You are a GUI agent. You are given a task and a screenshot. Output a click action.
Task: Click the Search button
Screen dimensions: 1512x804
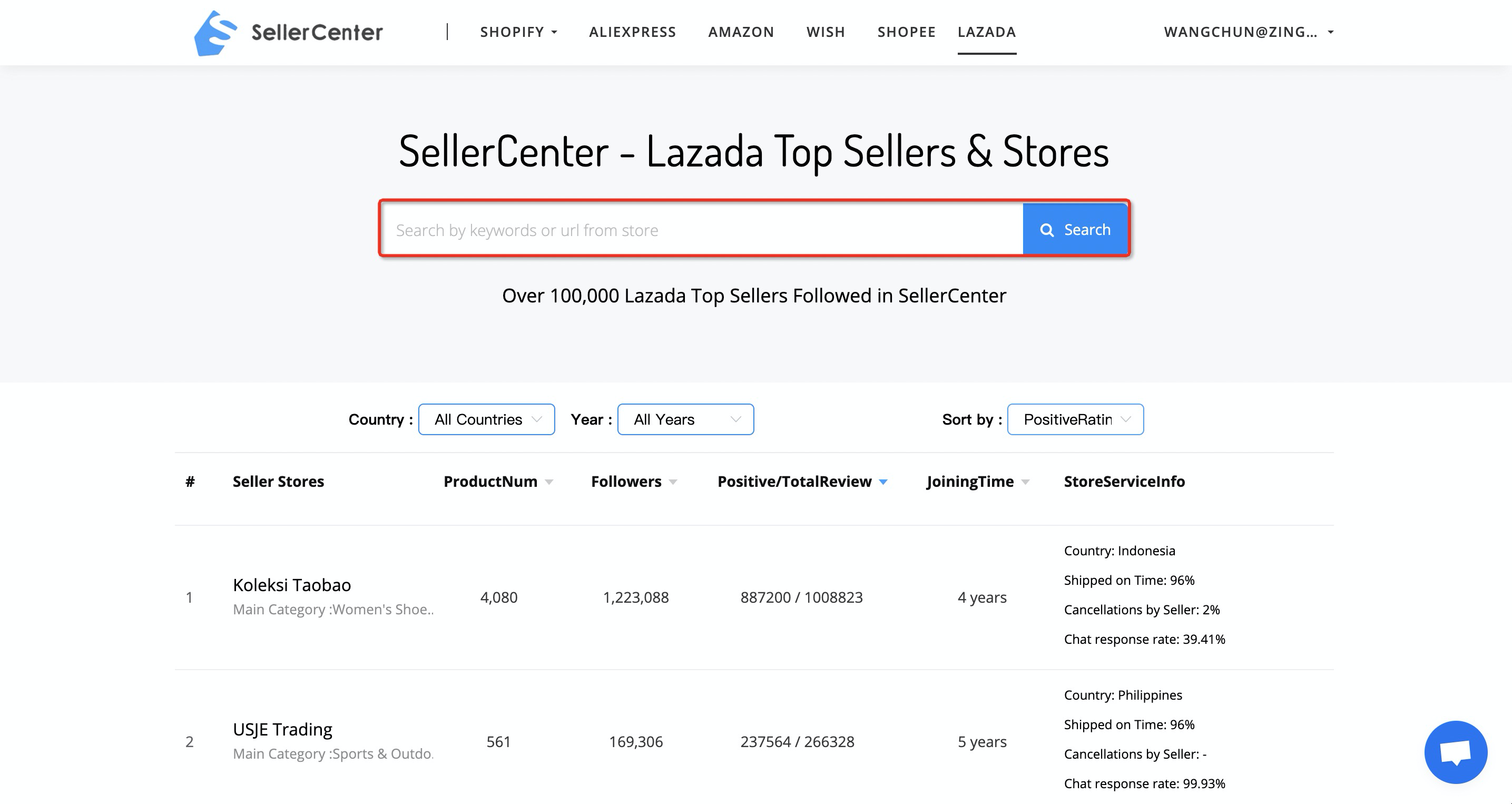click(1075, 229)
